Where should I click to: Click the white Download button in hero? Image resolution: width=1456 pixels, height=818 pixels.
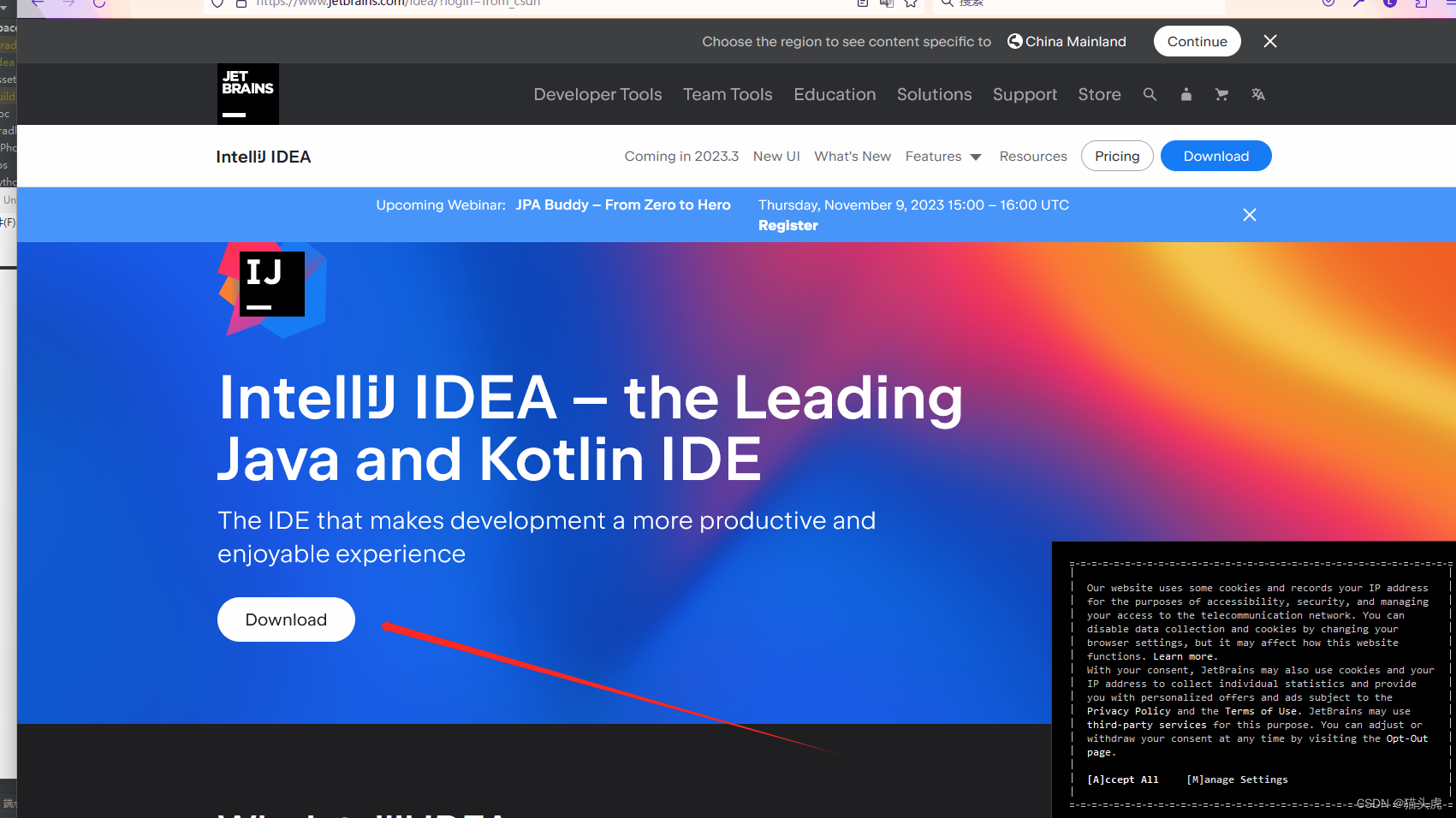(286, 619)
